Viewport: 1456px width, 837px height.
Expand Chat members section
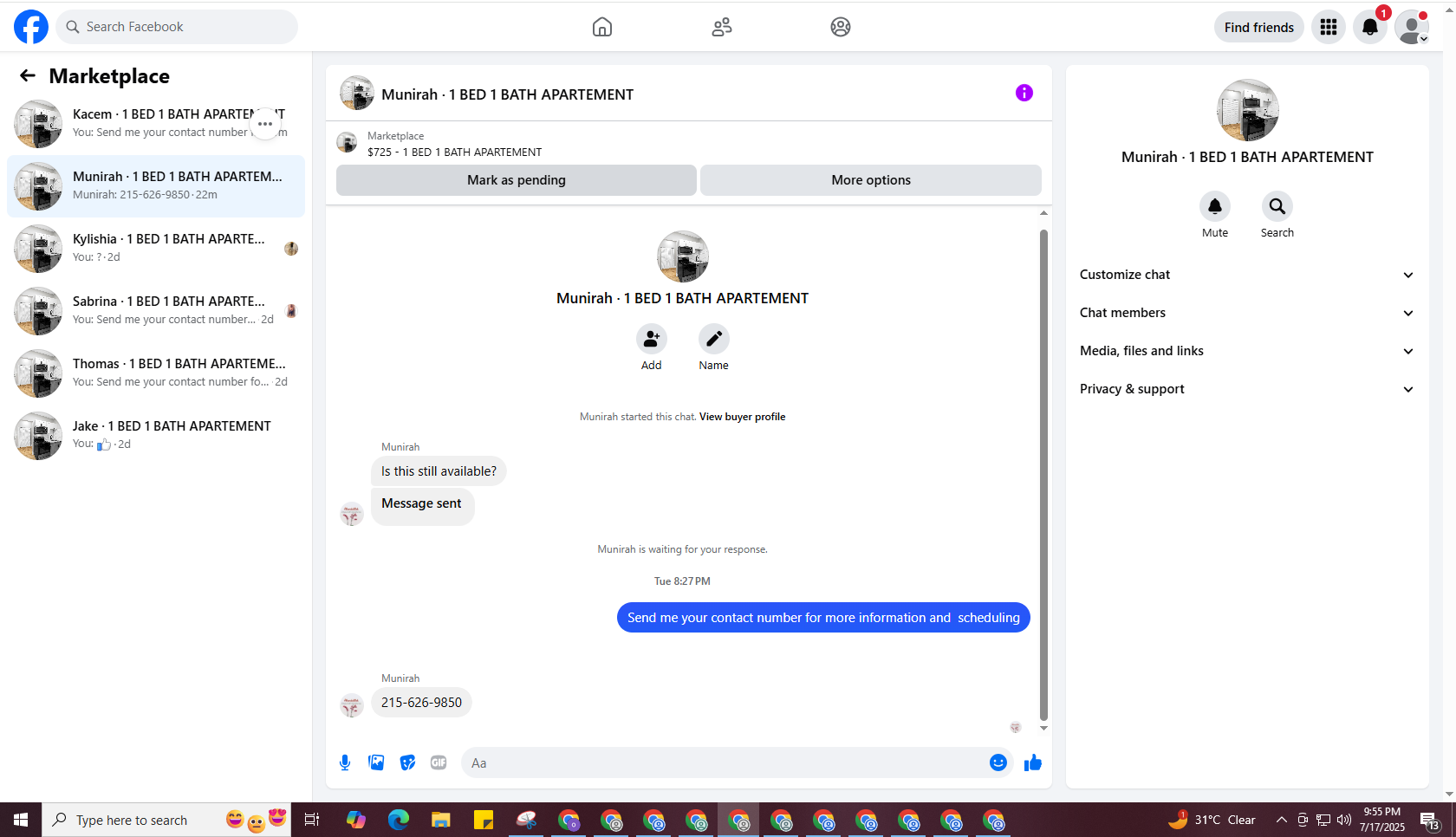tap(1247, 313)
